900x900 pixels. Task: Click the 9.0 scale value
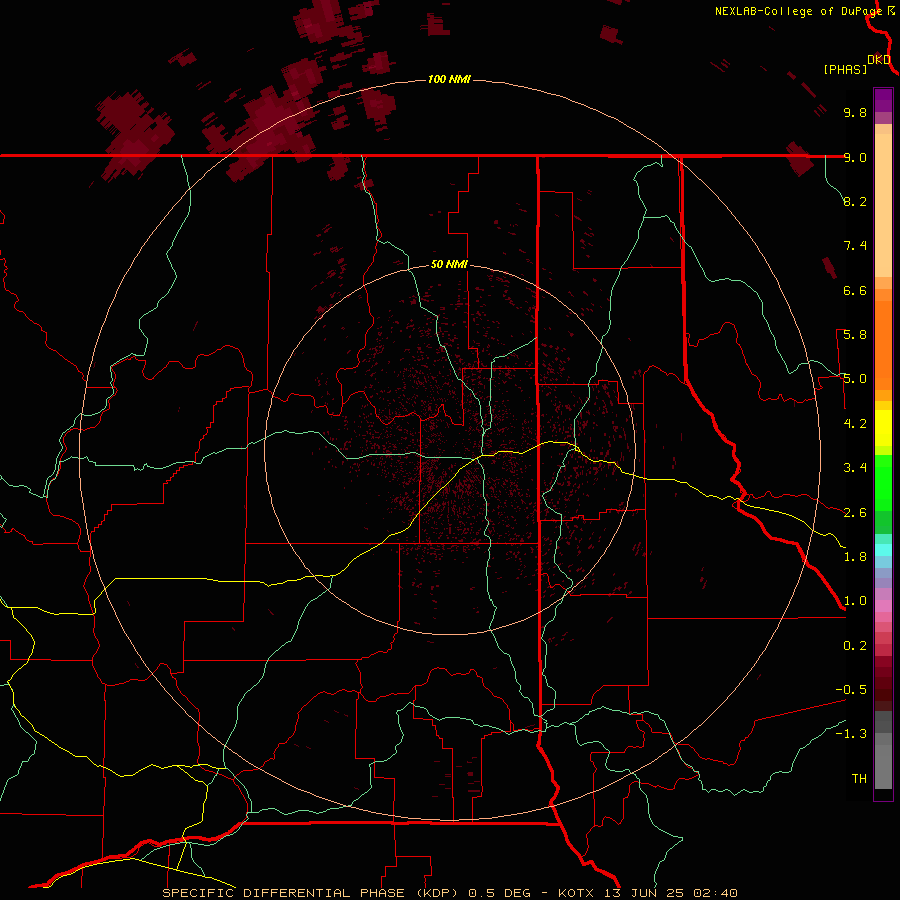(855, 157)
